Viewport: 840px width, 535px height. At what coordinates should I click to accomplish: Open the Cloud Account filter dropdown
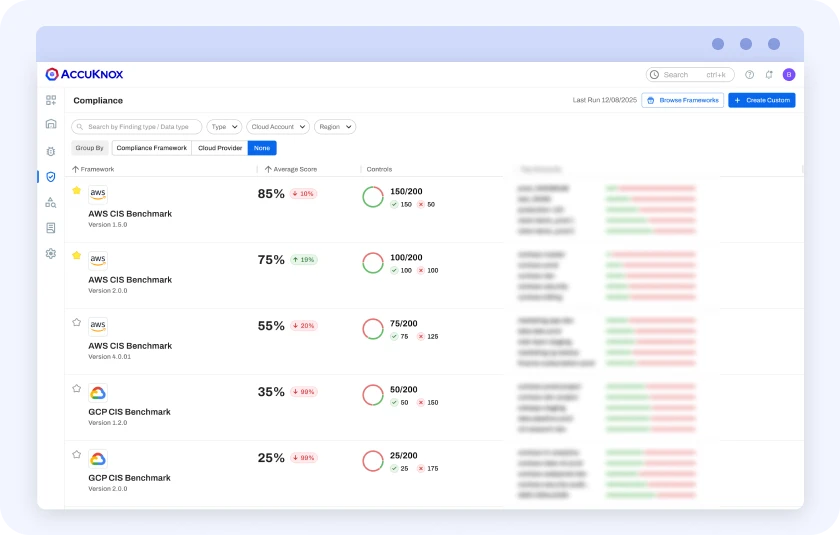coord(278,127)
